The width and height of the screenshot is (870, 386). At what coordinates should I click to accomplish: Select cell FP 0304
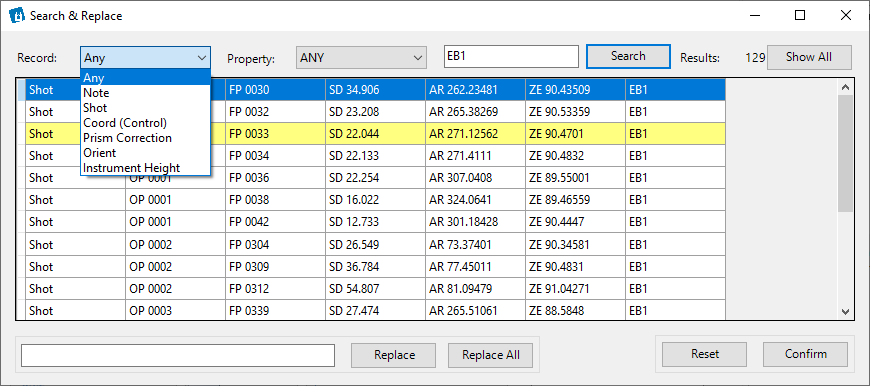click(275, 244)
